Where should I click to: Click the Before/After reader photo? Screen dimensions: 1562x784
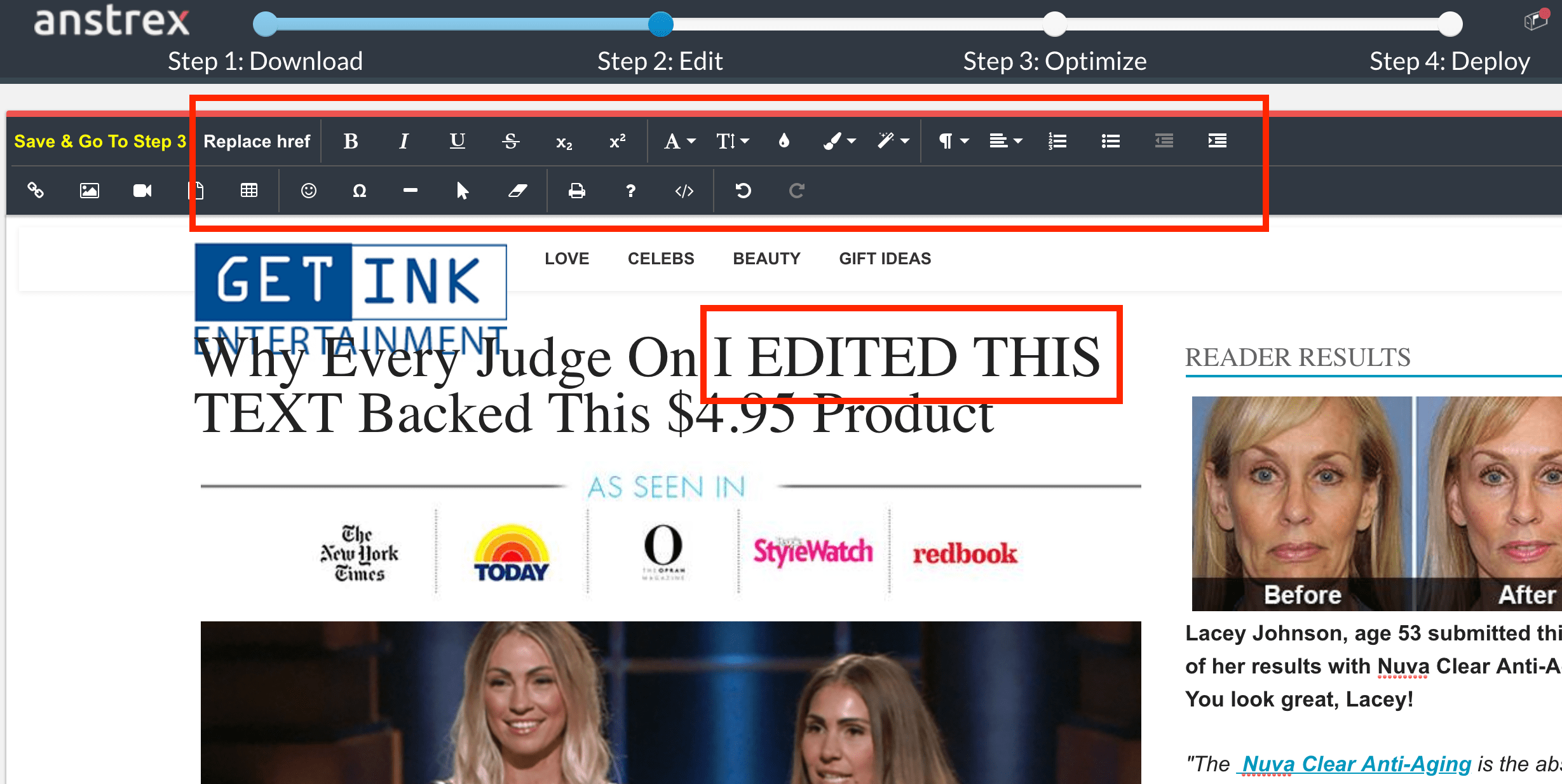pos(1376,503)
